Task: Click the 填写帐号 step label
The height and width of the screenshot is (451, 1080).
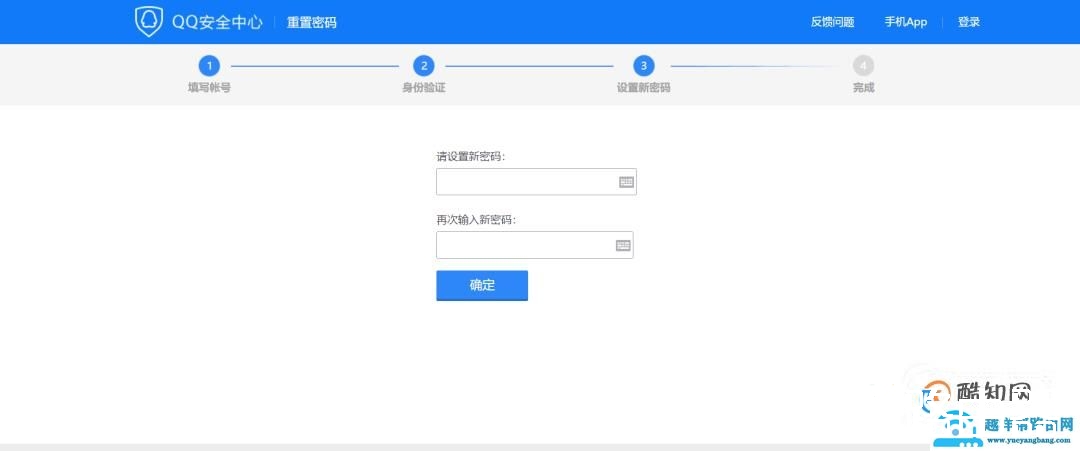Action: (209, 88)
